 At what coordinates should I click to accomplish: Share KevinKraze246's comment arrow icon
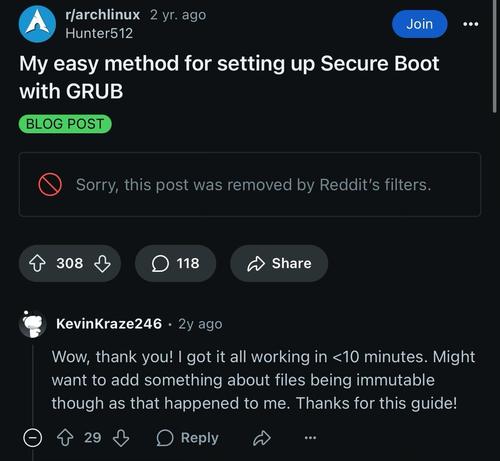(x=262, y=438)
